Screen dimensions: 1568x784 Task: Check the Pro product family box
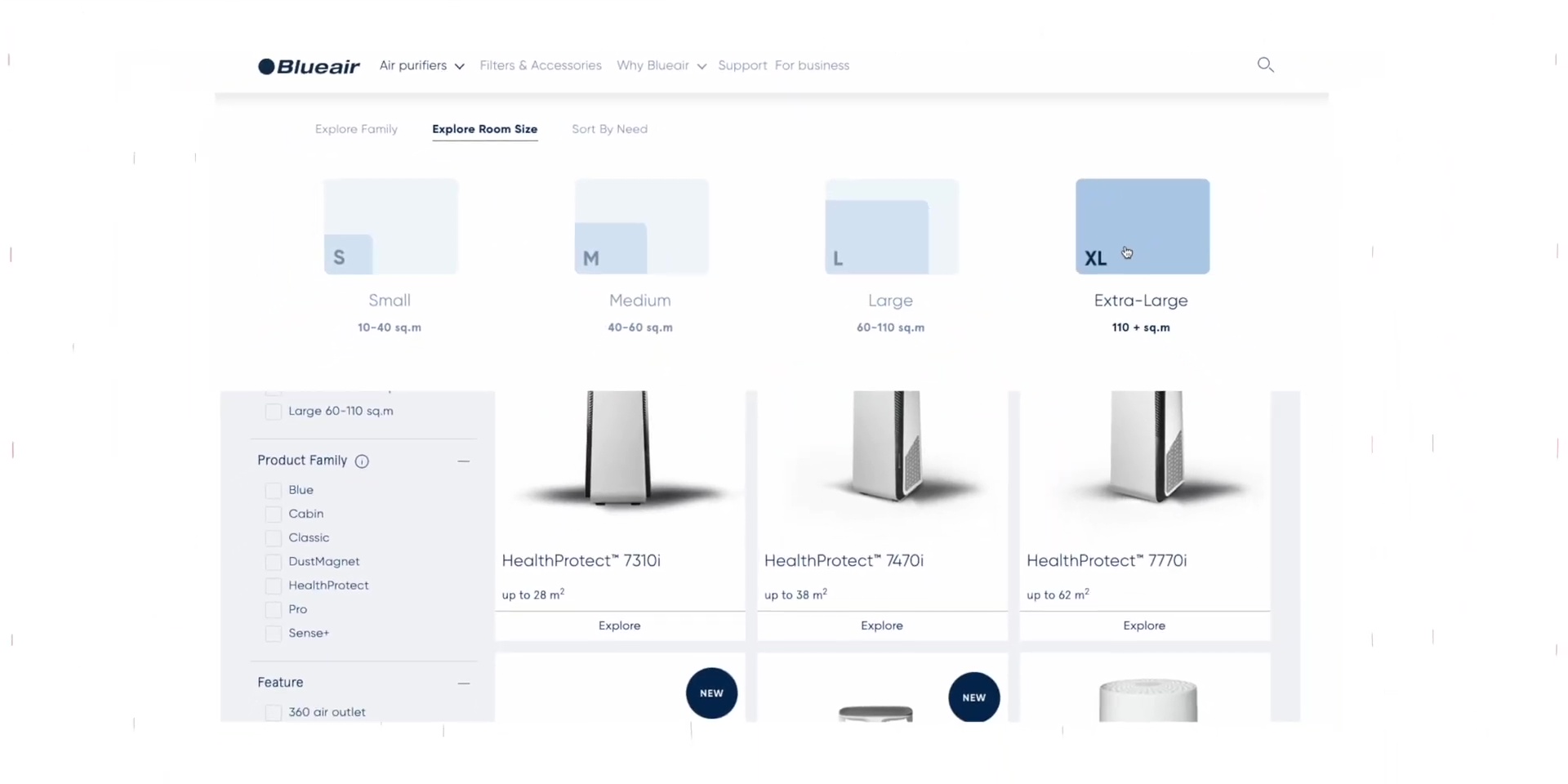(274, 609)
